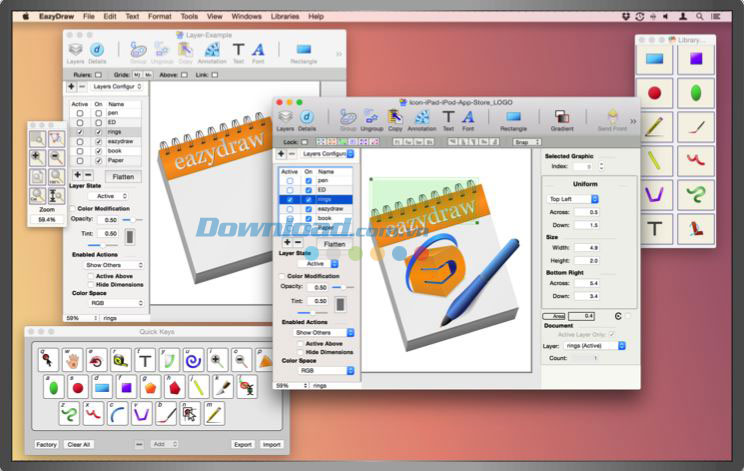
Task: Choose the tape measure tool in Quick Keys
Action: point(120,361)
